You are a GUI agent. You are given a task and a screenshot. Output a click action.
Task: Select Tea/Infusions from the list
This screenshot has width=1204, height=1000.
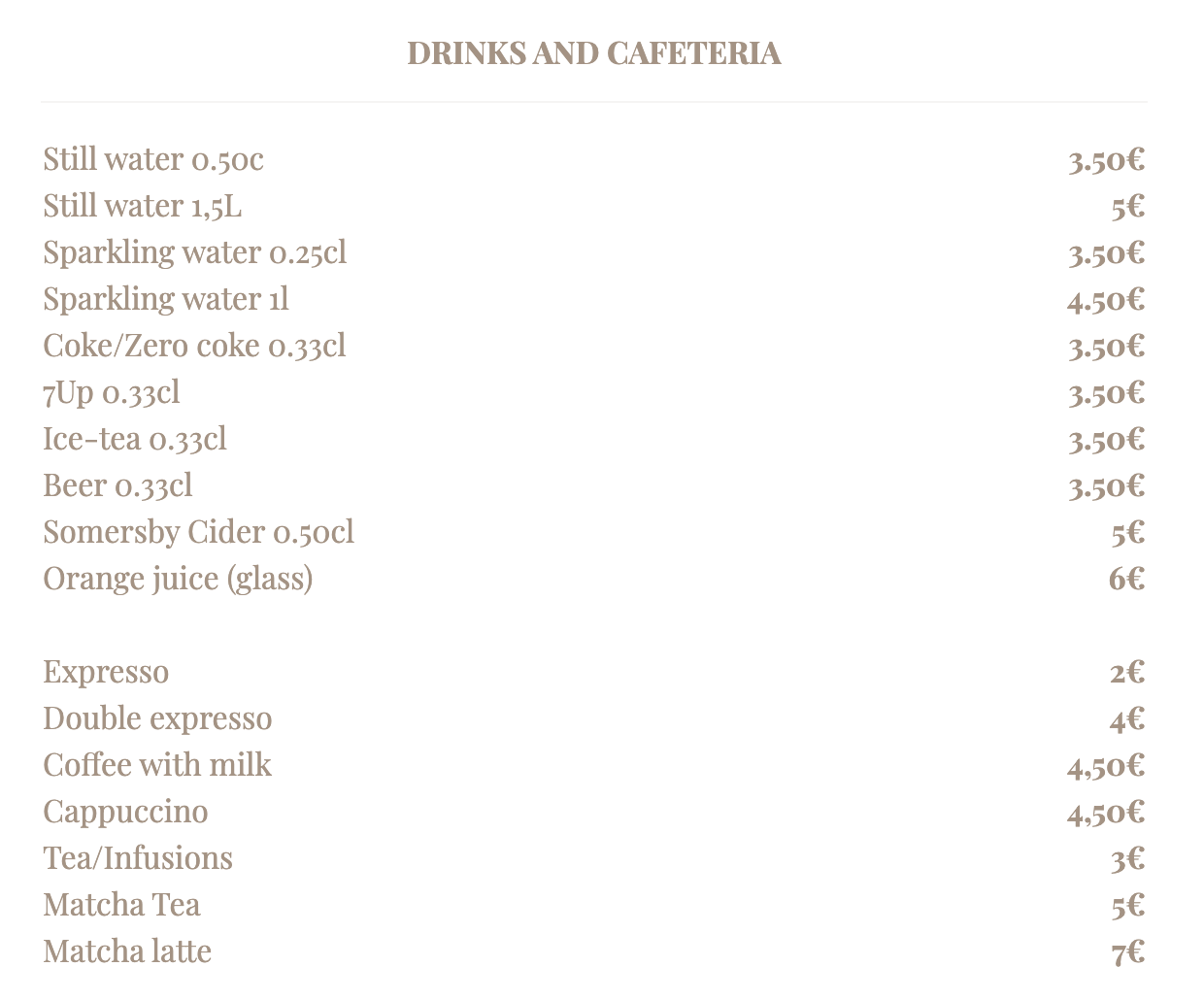pos(138,858)
